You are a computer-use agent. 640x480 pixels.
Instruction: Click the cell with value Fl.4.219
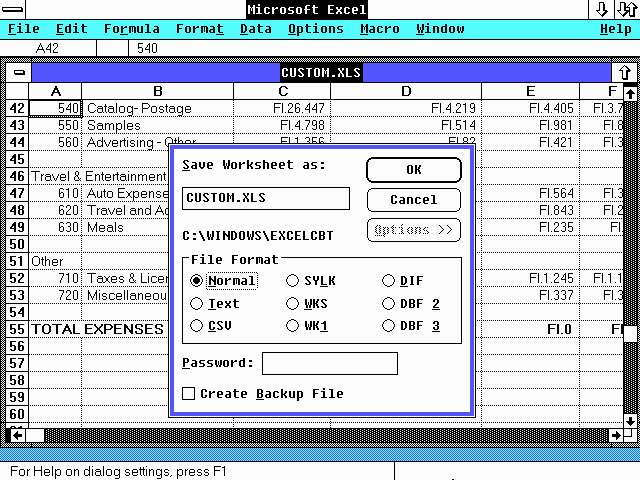406,108
